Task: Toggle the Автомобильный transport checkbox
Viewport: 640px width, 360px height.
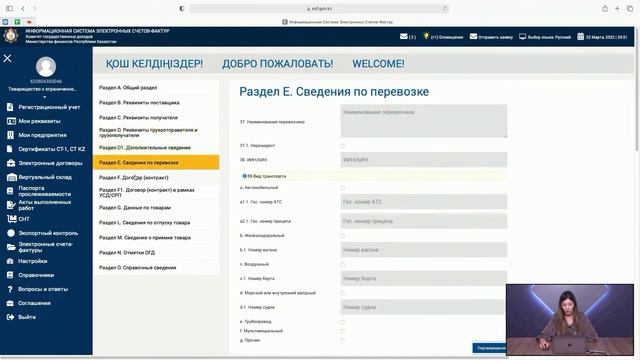Action: tap(342, 188)
